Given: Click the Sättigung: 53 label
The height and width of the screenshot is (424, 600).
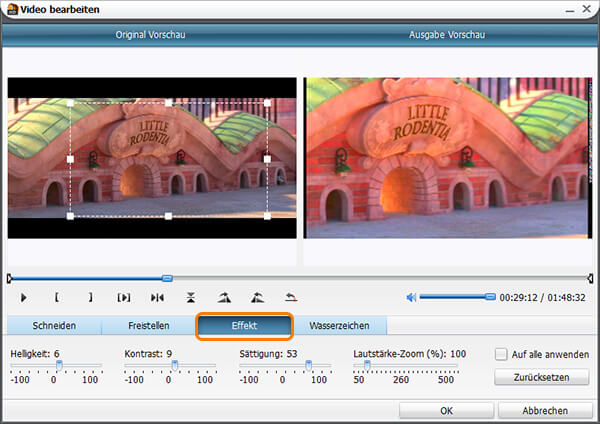Looking at the screenshot, I should (268, 354).
